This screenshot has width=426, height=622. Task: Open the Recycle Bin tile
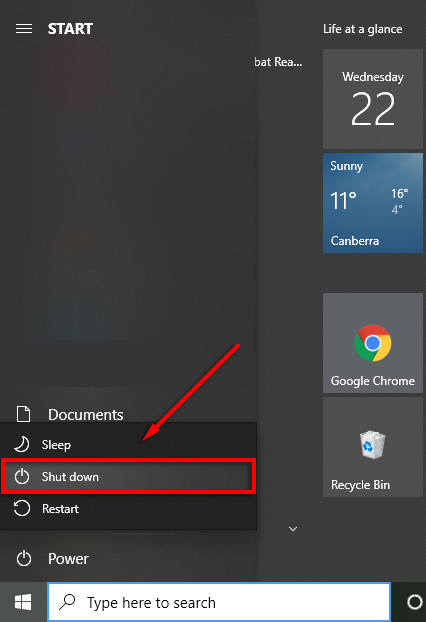coord(373,447)
